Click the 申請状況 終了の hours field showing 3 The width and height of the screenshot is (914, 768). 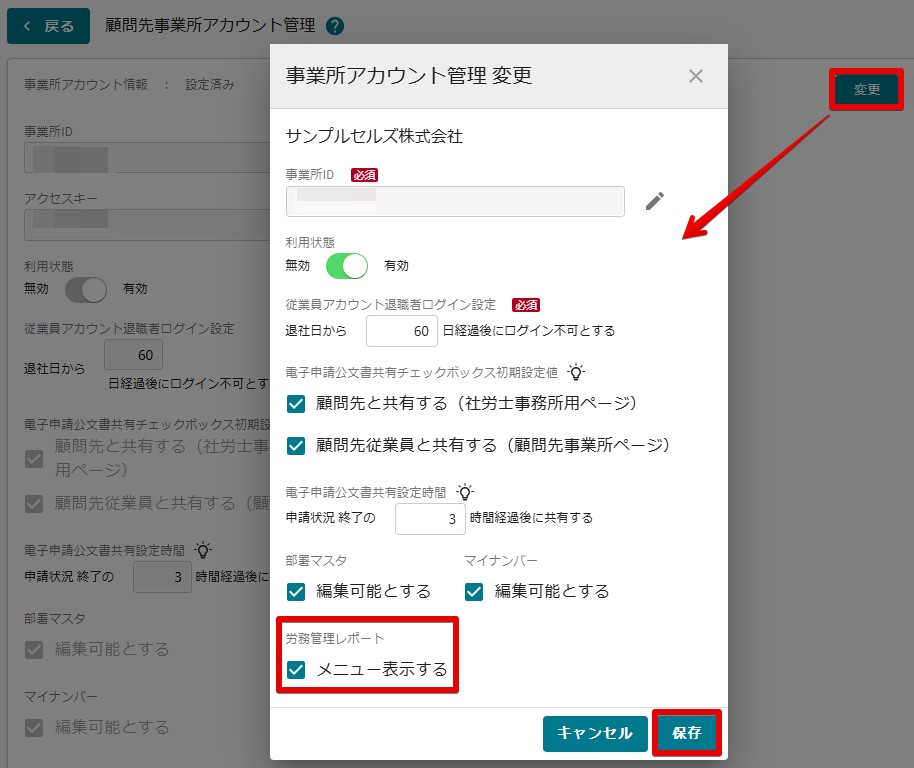[430, 519]
